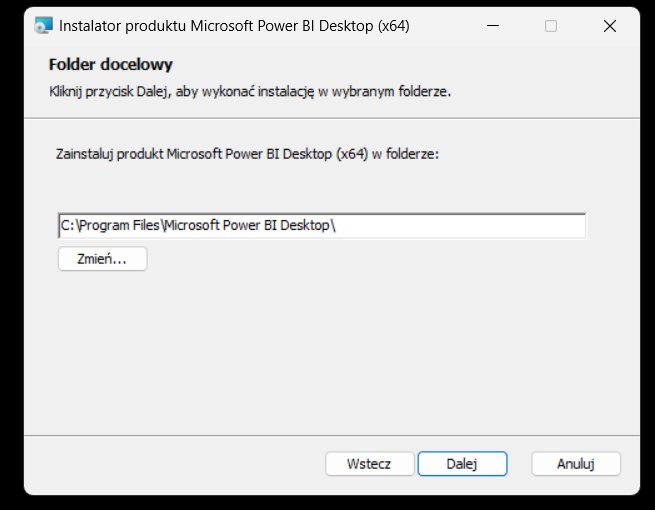Click empty footer area left of Wstecz
Viewport: 655px width, 510px height.
point(170,464)
